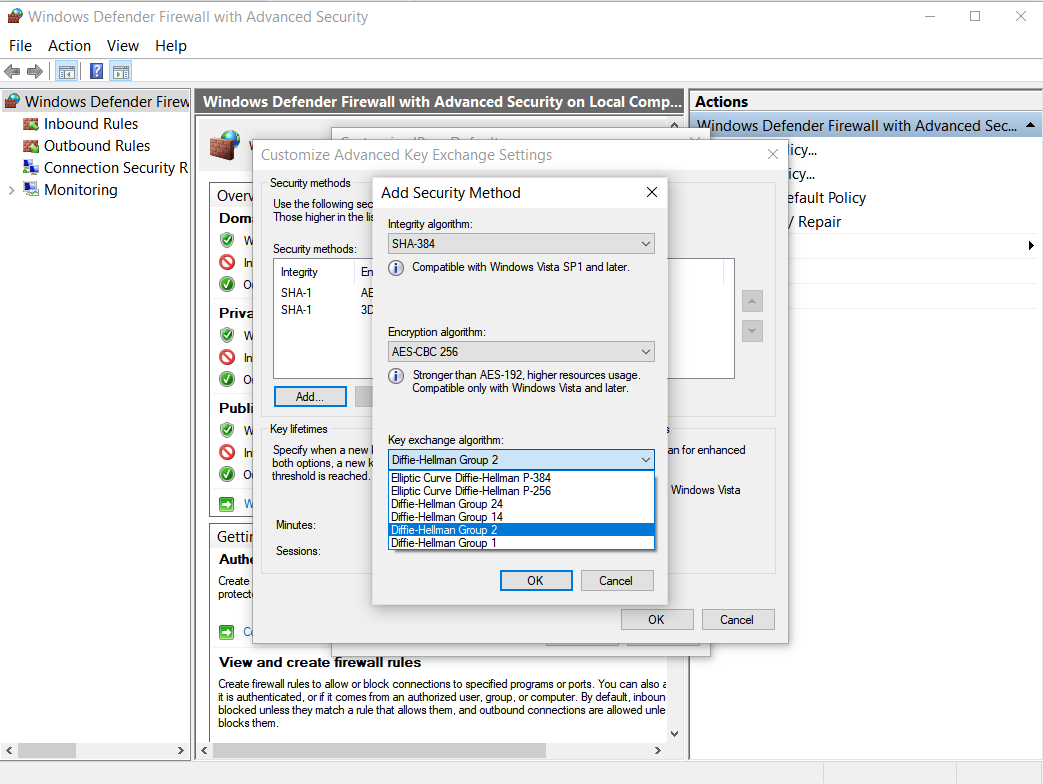
Task: Move security method up with arrow button
Action: (x=752, y=301)
